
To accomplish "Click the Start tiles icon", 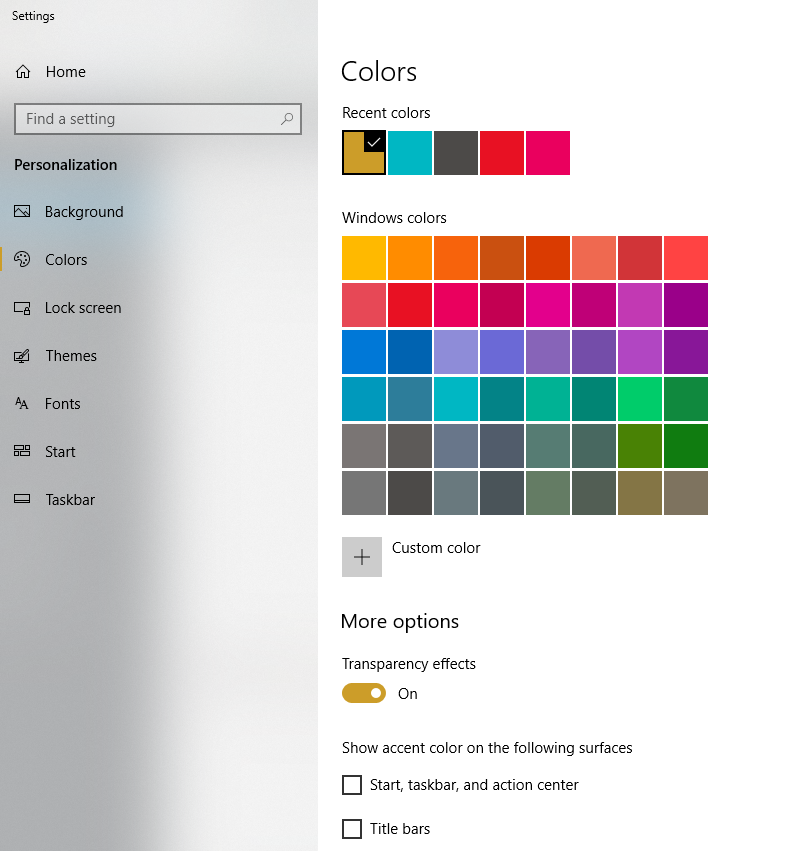I will (22, 451).
